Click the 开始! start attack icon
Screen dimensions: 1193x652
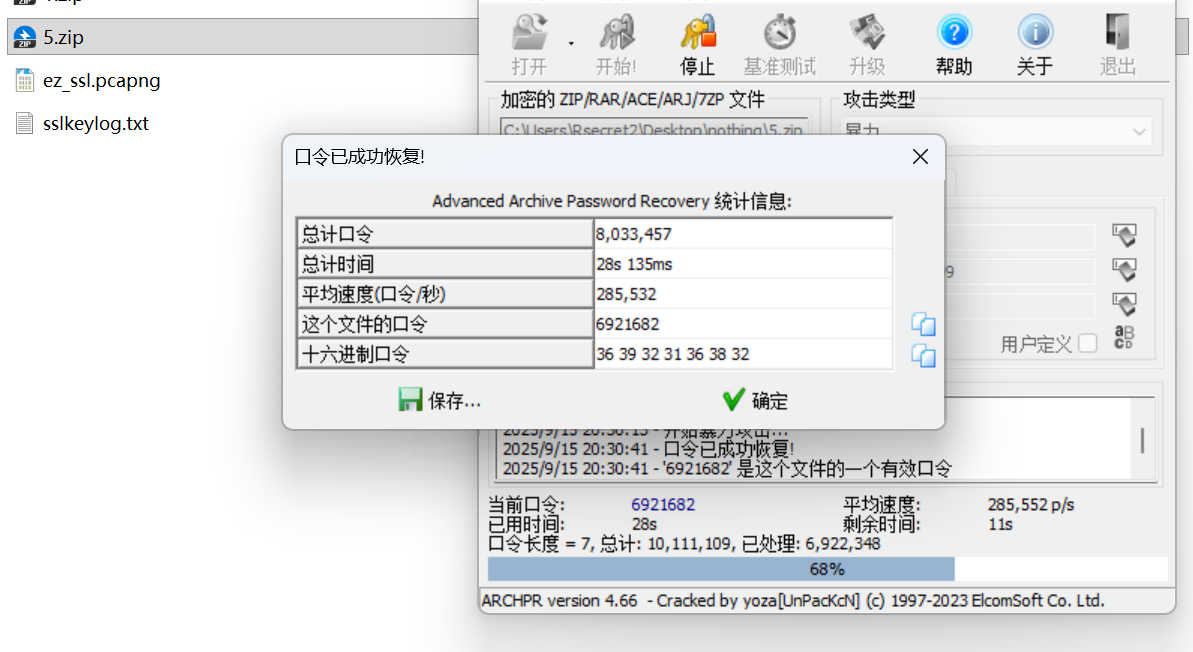616,45
